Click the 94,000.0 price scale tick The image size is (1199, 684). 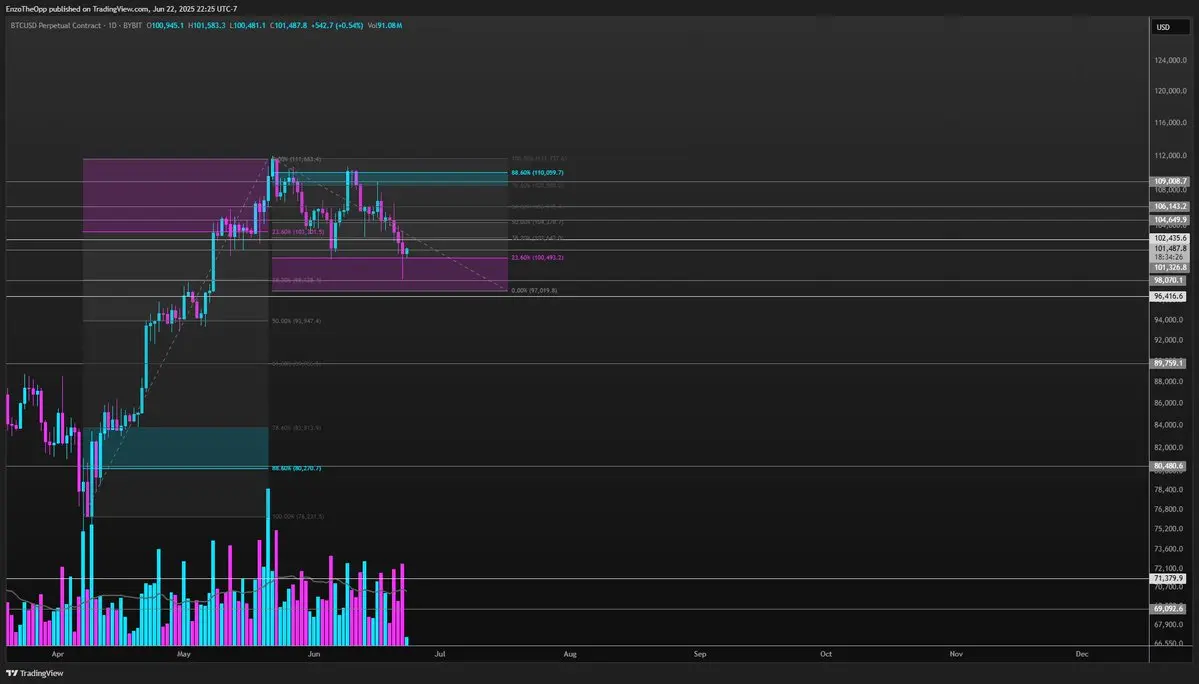[1168, 320]
